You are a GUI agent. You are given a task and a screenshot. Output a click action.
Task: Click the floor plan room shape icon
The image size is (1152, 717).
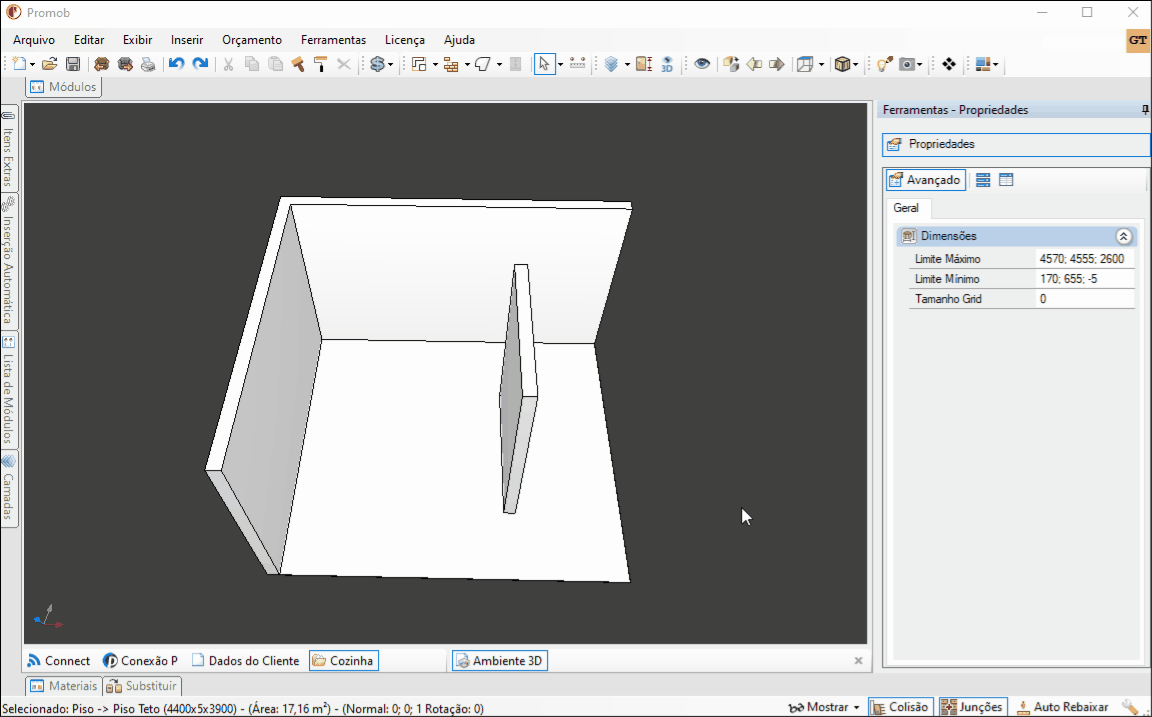tap(420, 64)
